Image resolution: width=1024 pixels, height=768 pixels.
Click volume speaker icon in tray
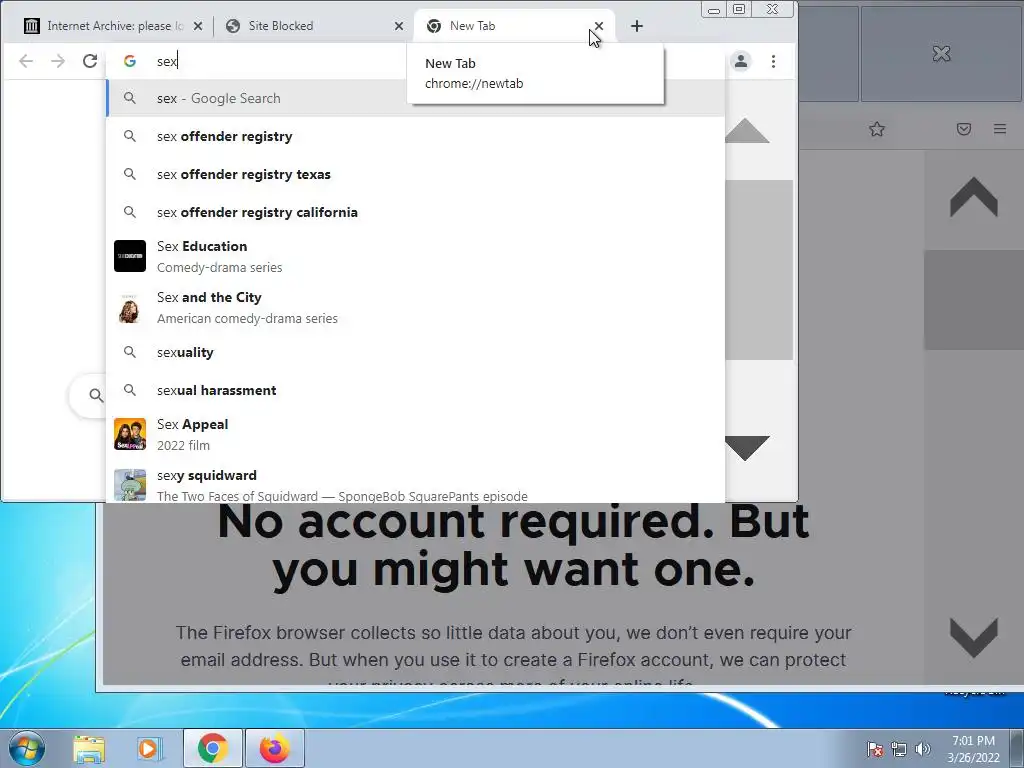pyautogui.click(x=922, y=749)
